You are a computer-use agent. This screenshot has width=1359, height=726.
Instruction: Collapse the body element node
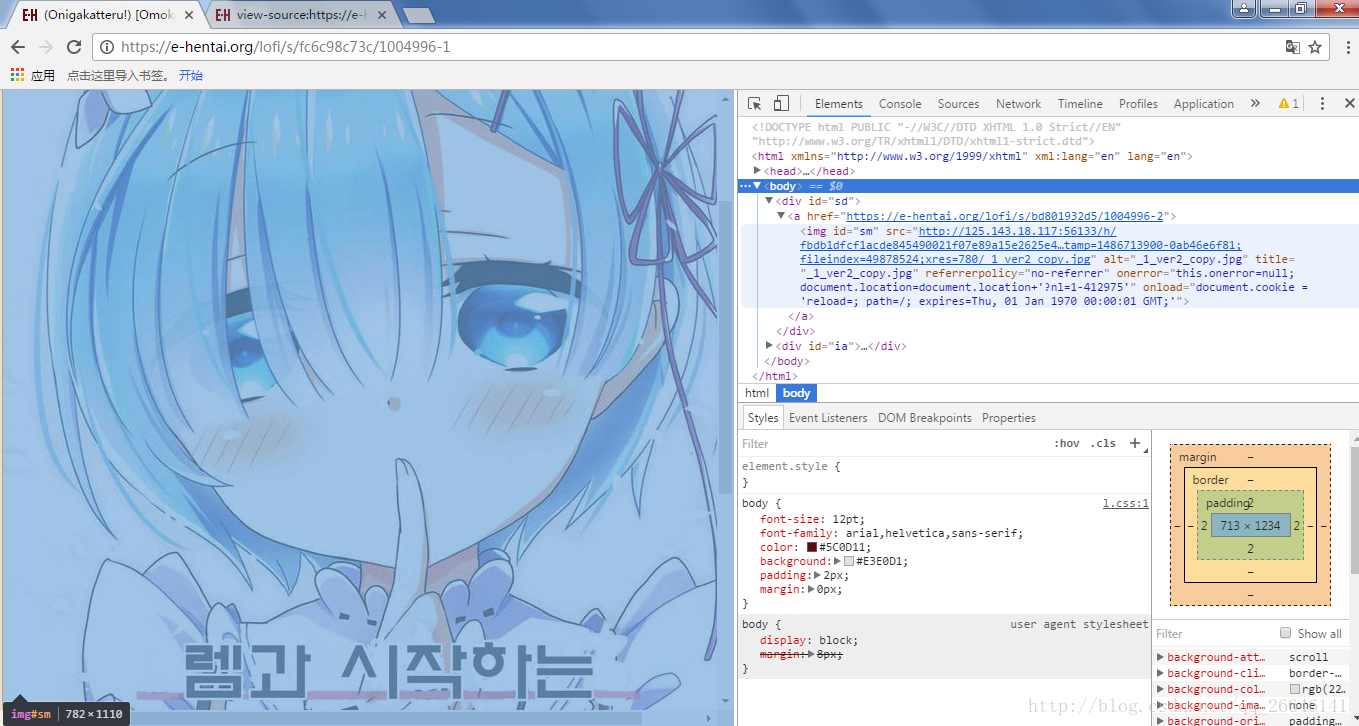[757, 186]
